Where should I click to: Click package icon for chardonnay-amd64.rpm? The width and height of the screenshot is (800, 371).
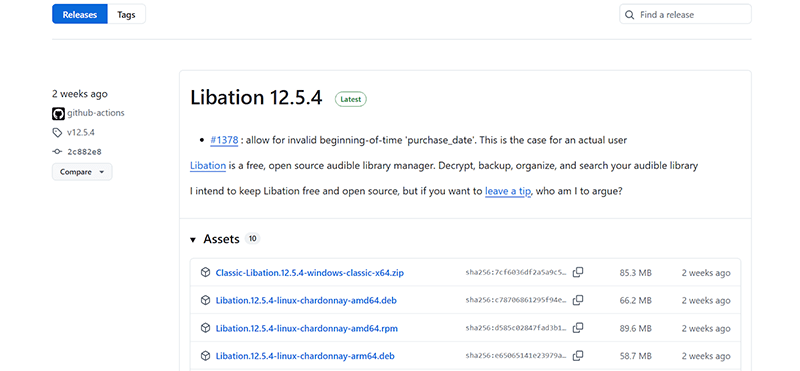click(x=205, y=328)
